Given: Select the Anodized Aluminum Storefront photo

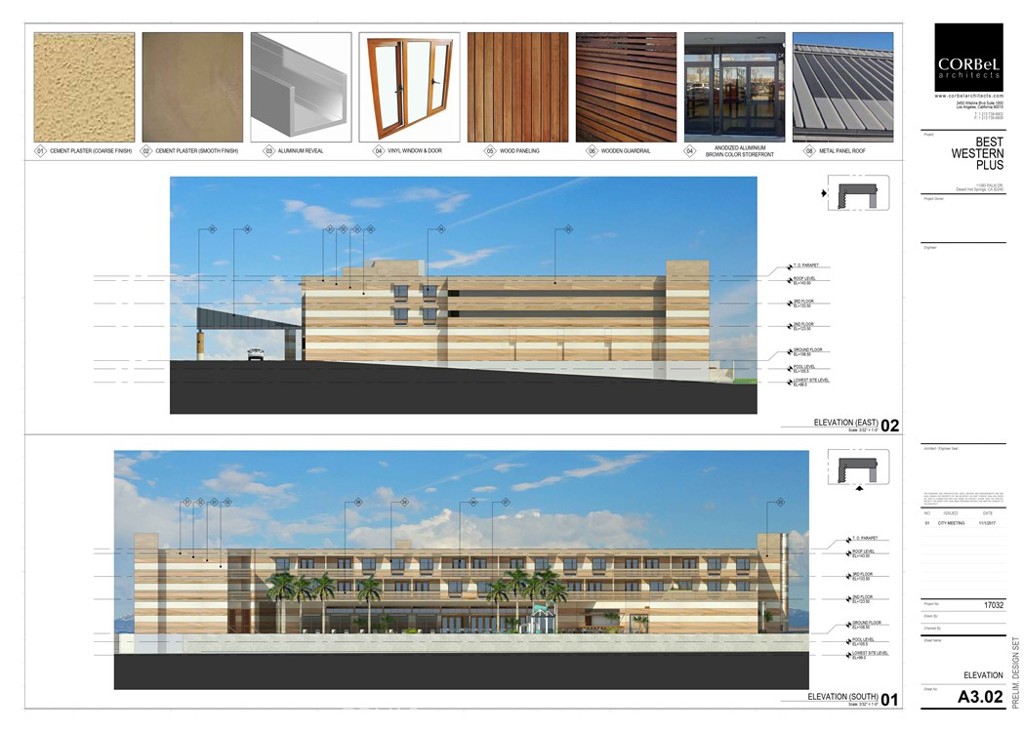Looking at the screenshot, I should [x=734, y=87].
